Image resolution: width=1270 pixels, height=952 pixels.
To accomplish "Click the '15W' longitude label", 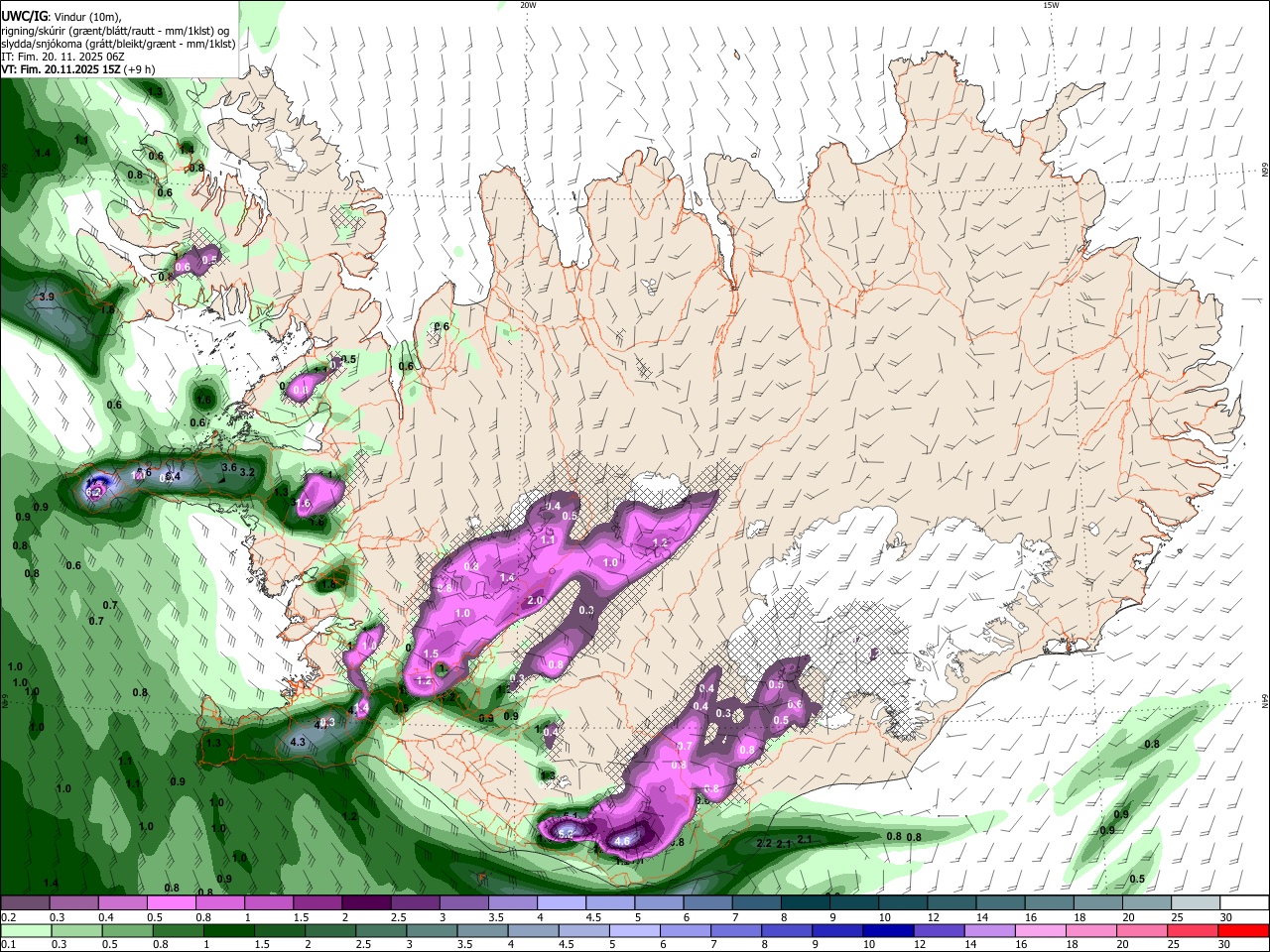I will 1051,5.
